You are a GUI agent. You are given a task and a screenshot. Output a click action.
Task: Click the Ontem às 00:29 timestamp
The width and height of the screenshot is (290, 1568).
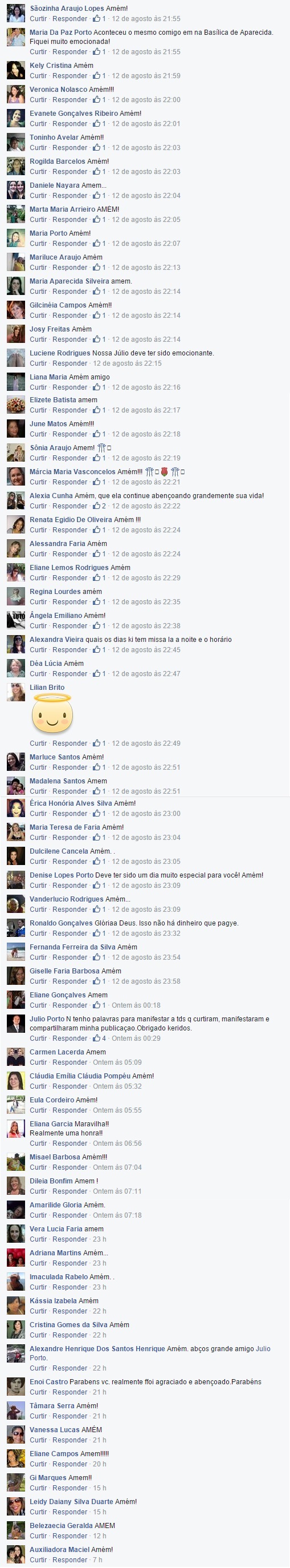pos(136,1038)
